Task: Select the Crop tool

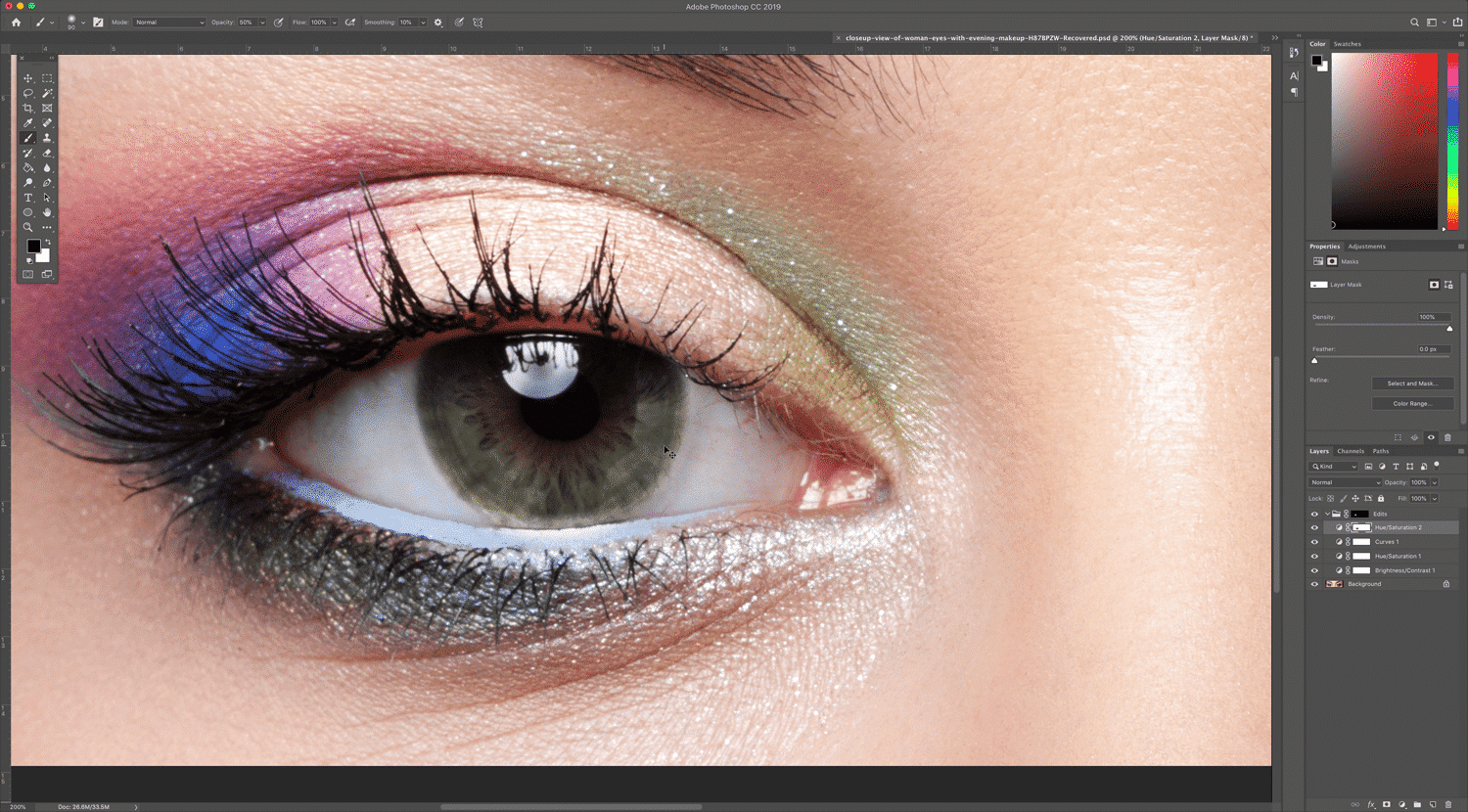Action: click(x=28, y=109)
